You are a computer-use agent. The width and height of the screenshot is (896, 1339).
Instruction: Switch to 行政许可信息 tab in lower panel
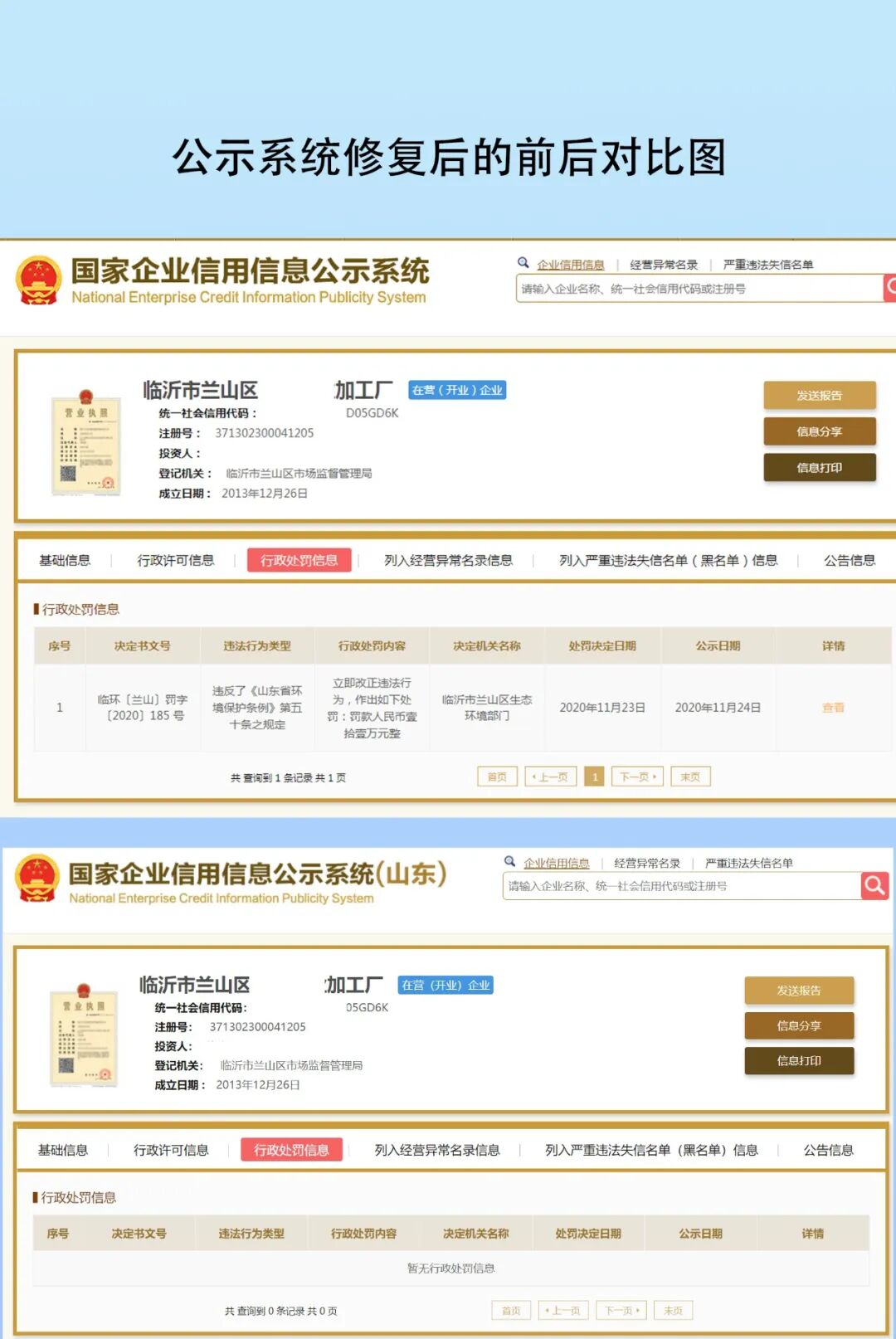pyautogui.click(x=171, y=1150)
